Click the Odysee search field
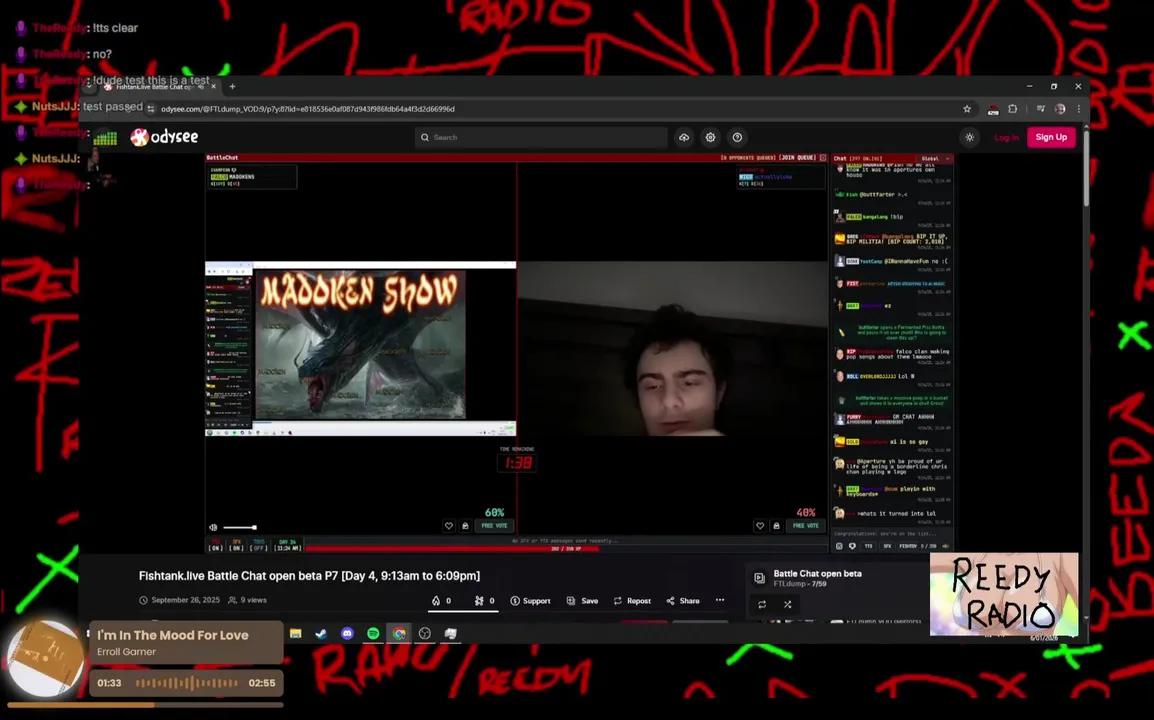1154x720 pixels. pos(541,137)
